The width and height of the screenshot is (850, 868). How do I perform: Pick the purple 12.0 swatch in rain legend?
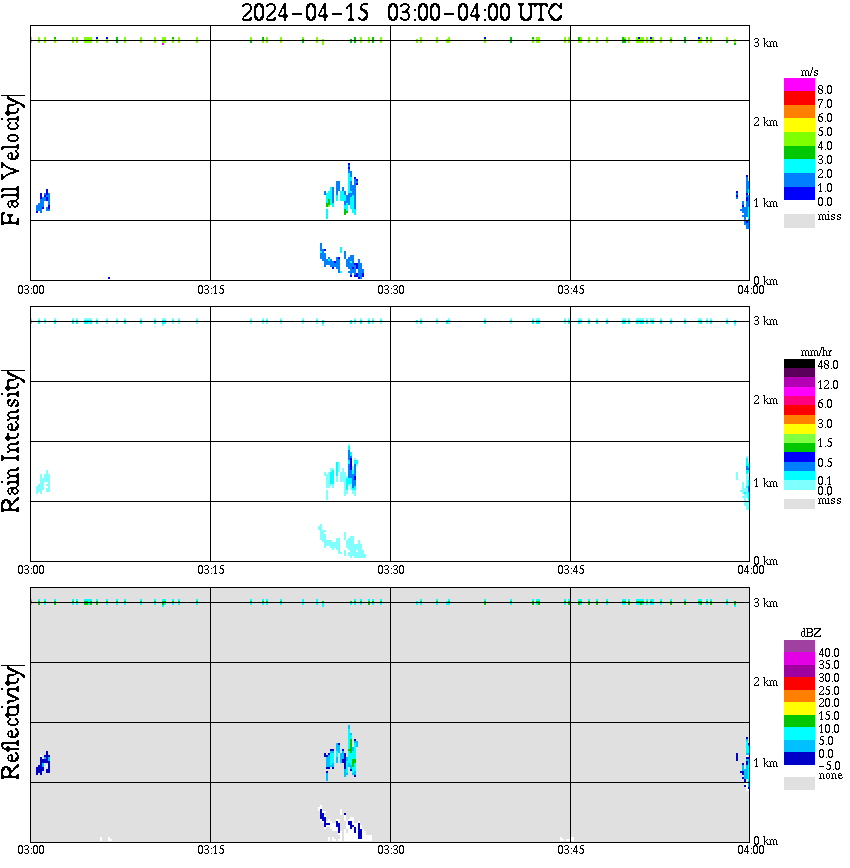[x=799, y=383]
